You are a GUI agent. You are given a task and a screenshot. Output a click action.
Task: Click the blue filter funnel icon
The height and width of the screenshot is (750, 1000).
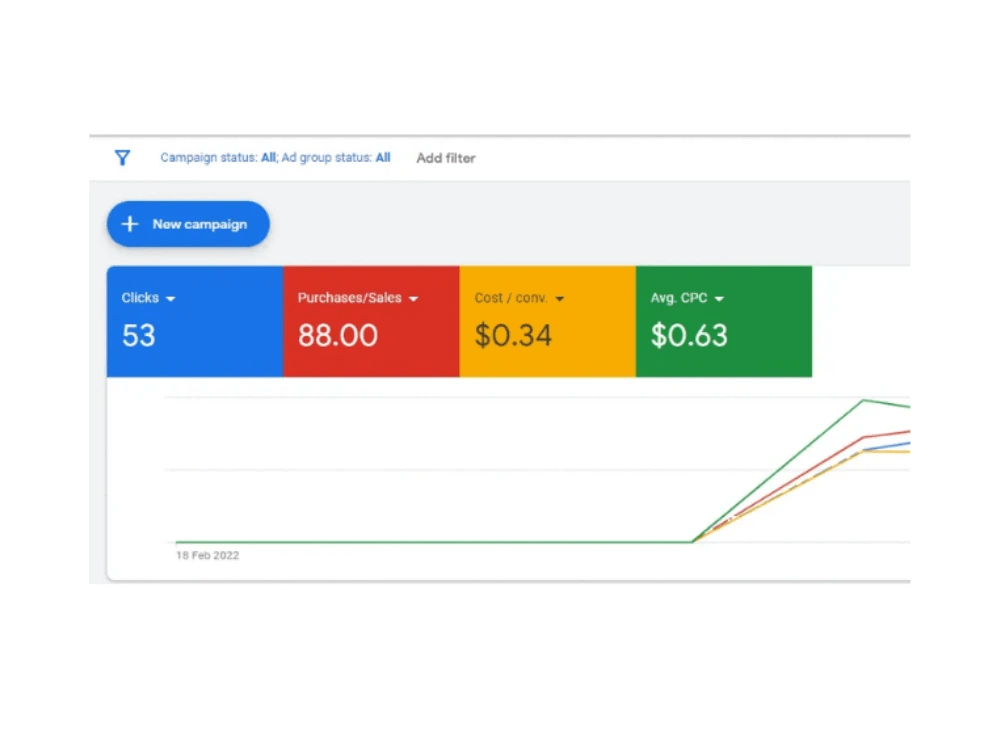pos(122,158)
